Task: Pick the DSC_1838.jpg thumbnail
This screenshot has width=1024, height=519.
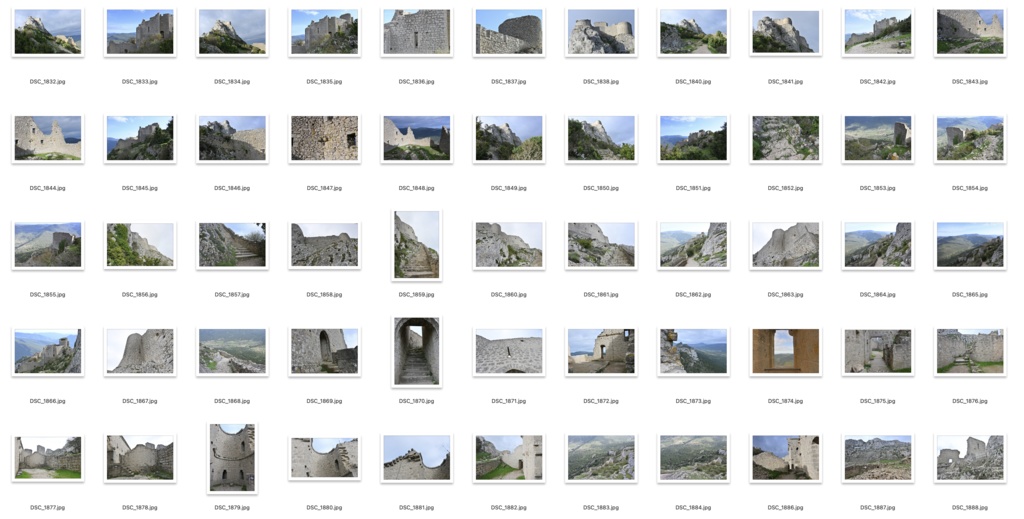Action: [601, 32]
